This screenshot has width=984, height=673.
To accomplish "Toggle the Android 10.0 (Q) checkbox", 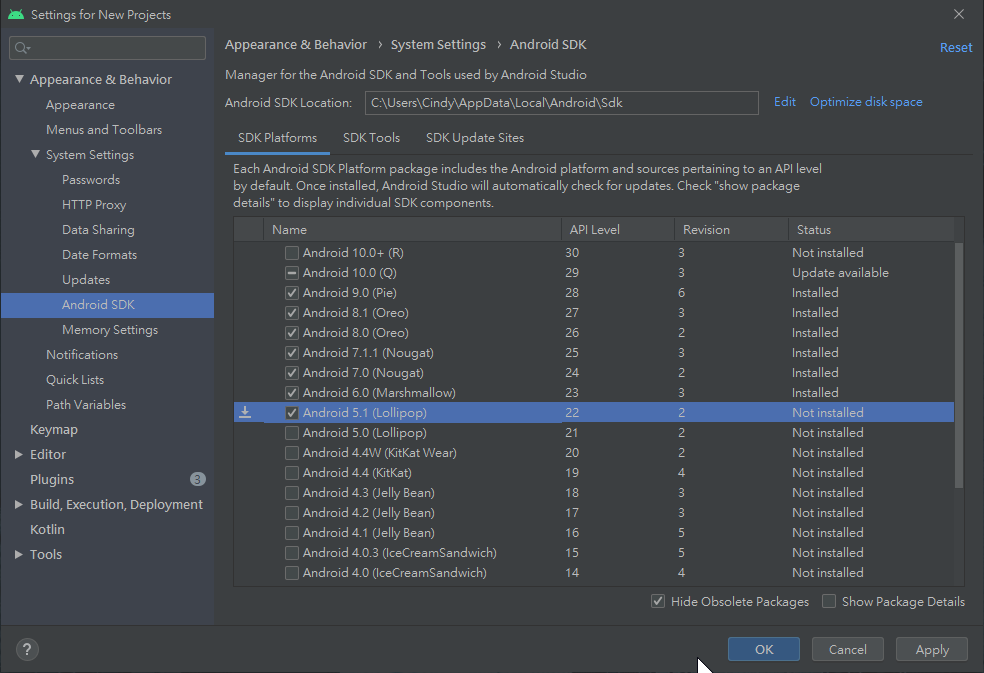I will [x=292, y=273].
